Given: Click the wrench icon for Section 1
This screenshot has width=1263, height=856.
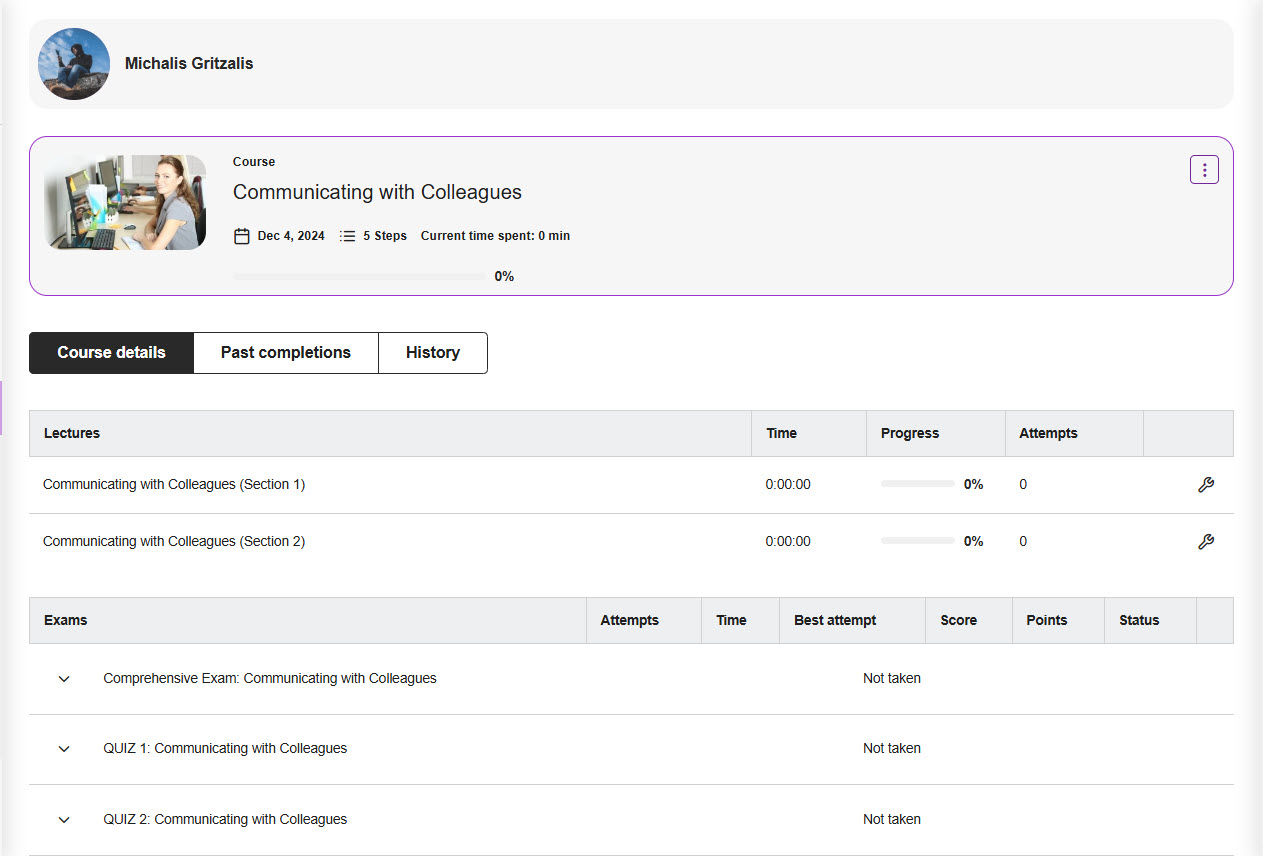Looking at the screenshot, I should pyautogui.click(x=1205, y=485).
